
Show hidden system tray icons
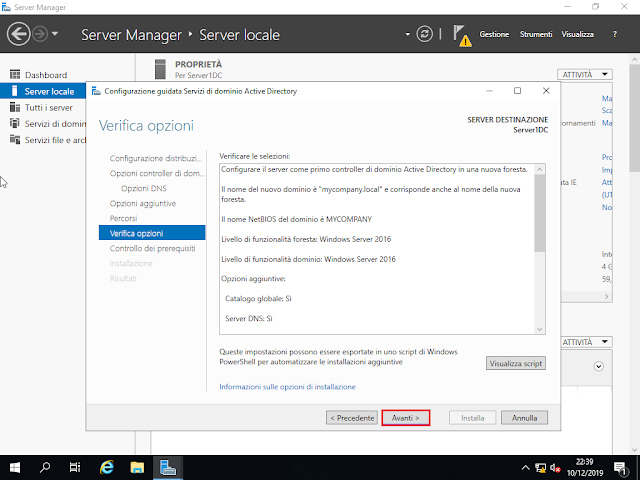click(526, 468)
